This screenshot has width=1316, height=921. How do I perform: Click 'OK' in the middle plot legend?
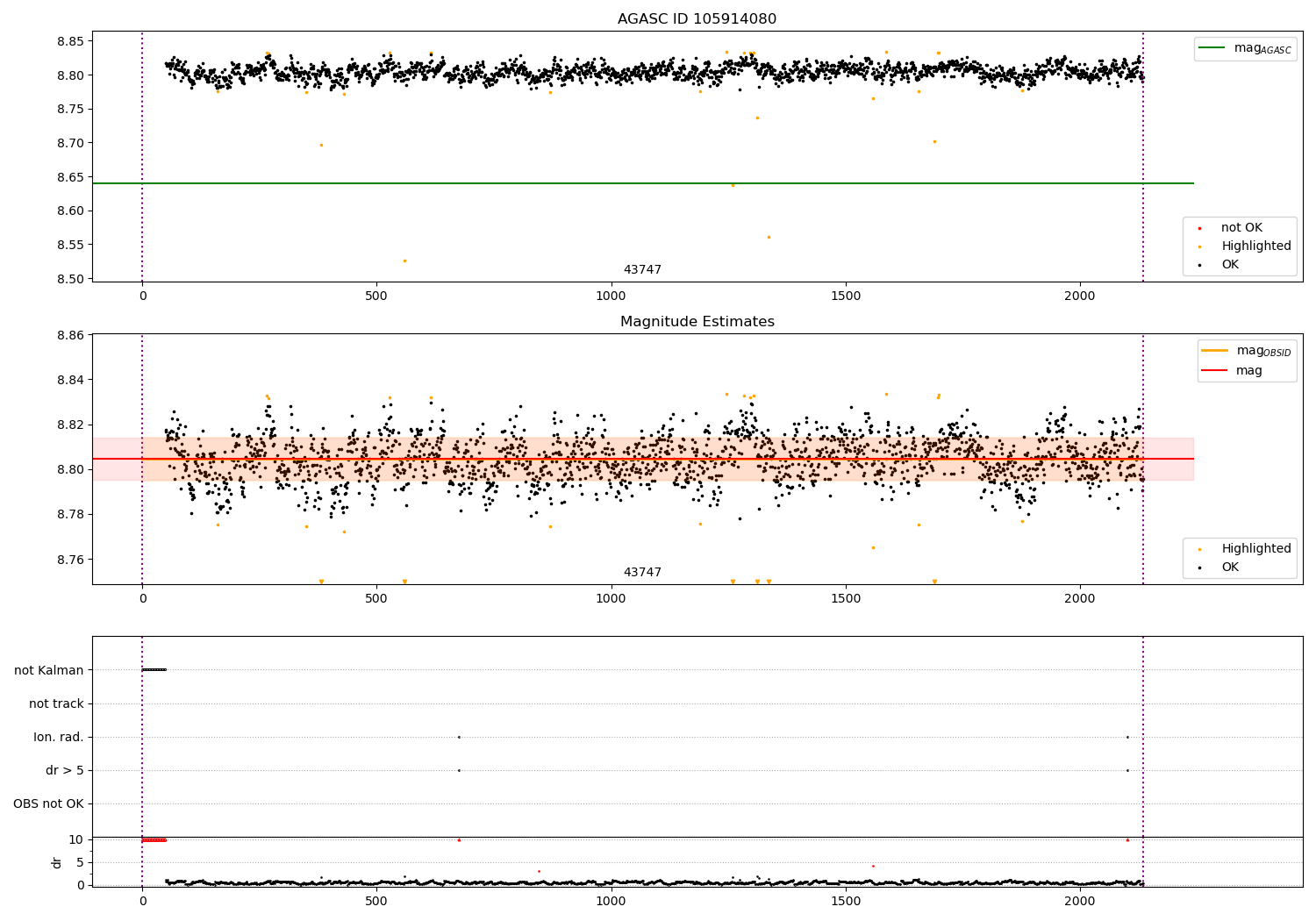tap(1229, 568)
